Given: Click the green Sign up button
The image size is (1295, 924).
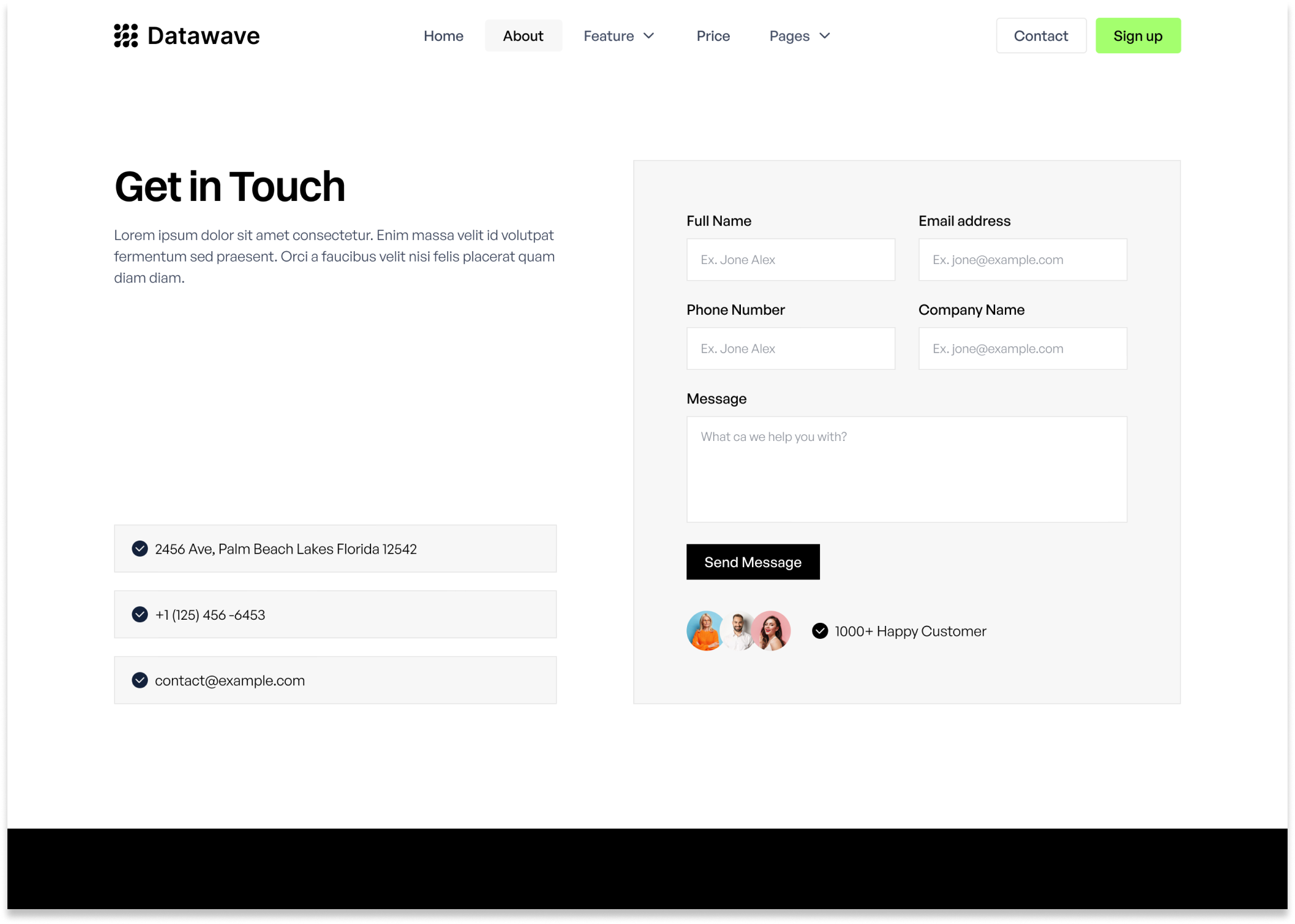Looking at the screenshot, I should click(x=1138, y=36).
